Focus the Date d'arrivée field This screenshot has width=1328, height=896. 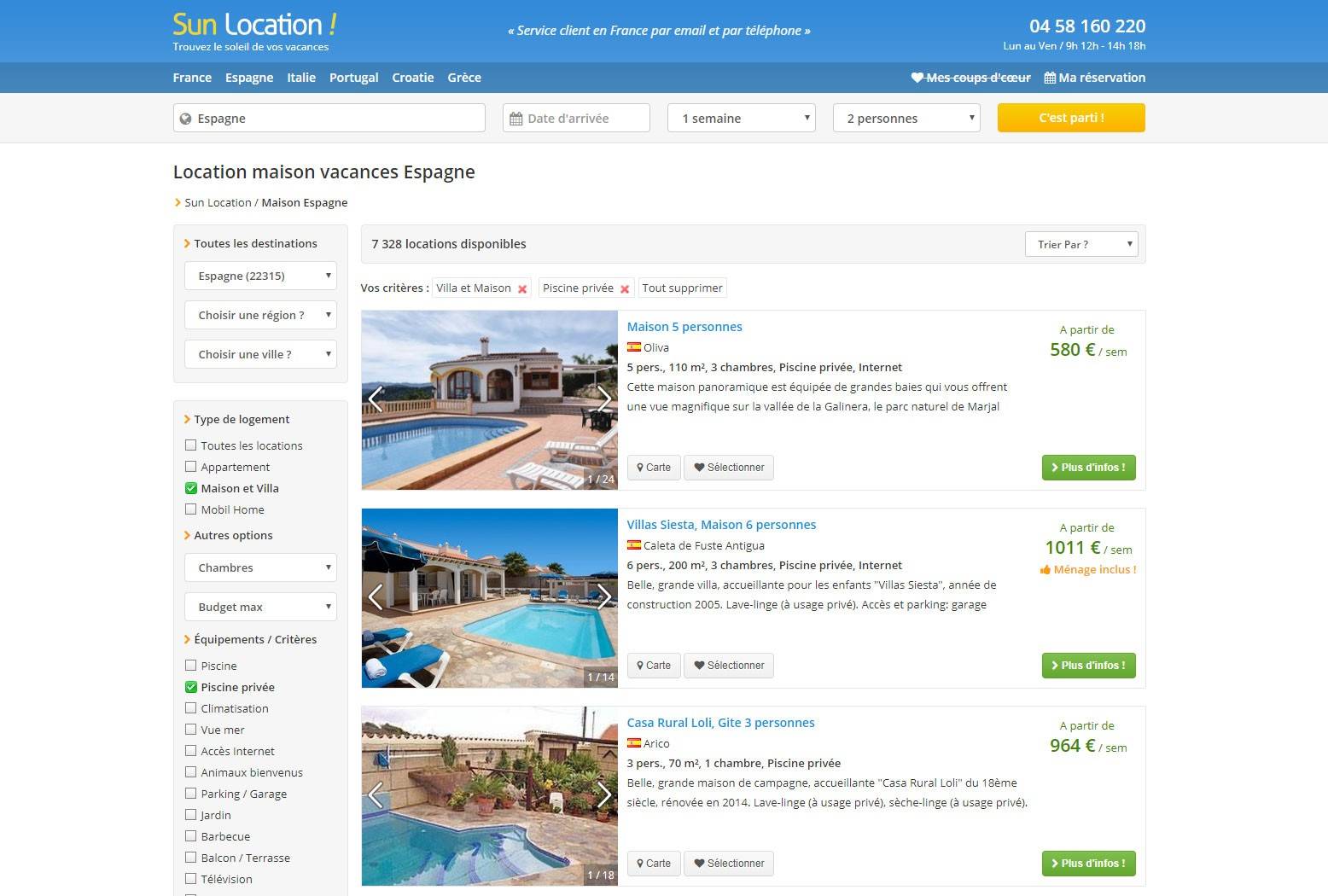[576, 118]
